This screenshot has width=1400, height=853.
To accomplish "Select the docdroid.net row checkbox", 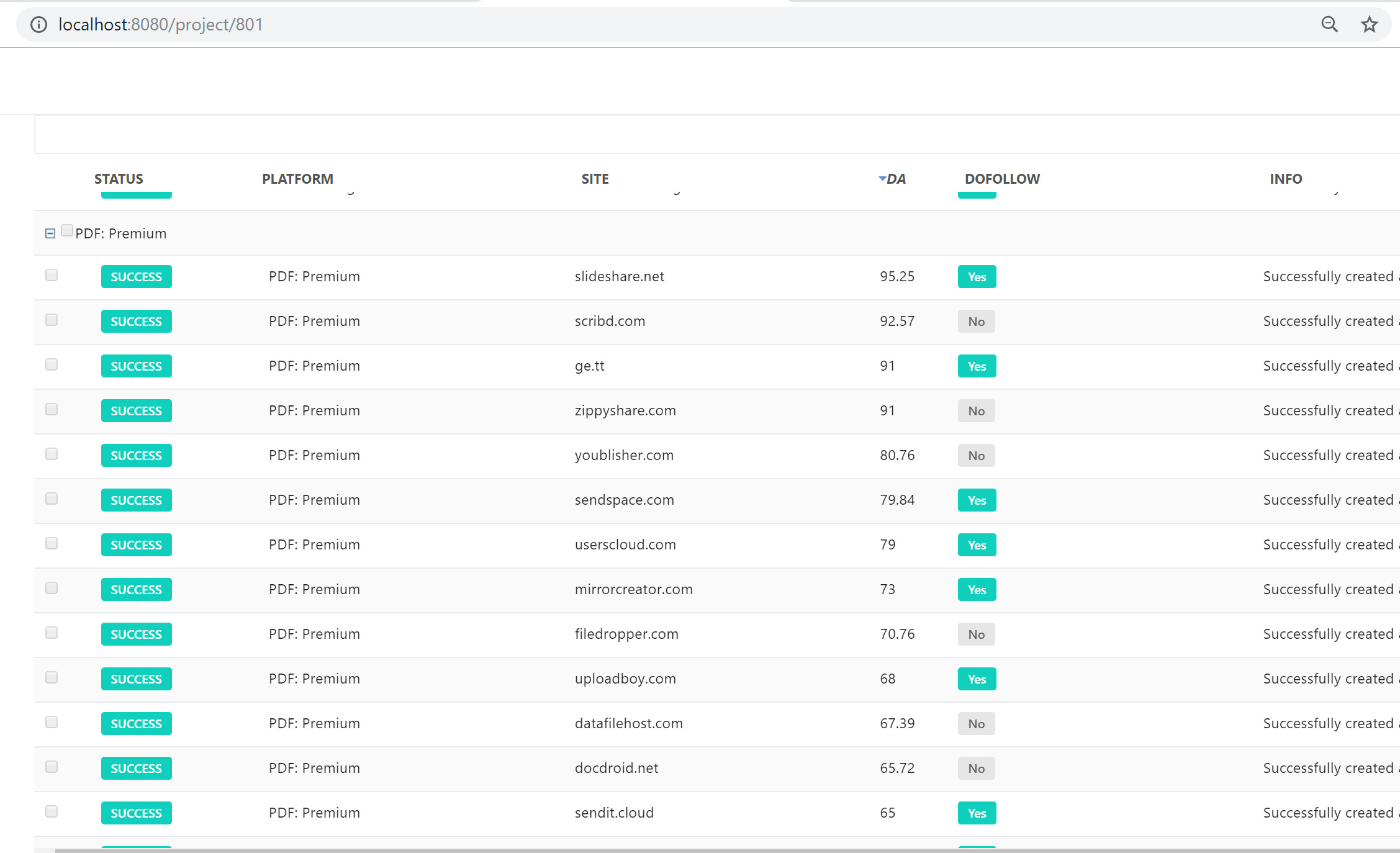I will click(52, 767).
